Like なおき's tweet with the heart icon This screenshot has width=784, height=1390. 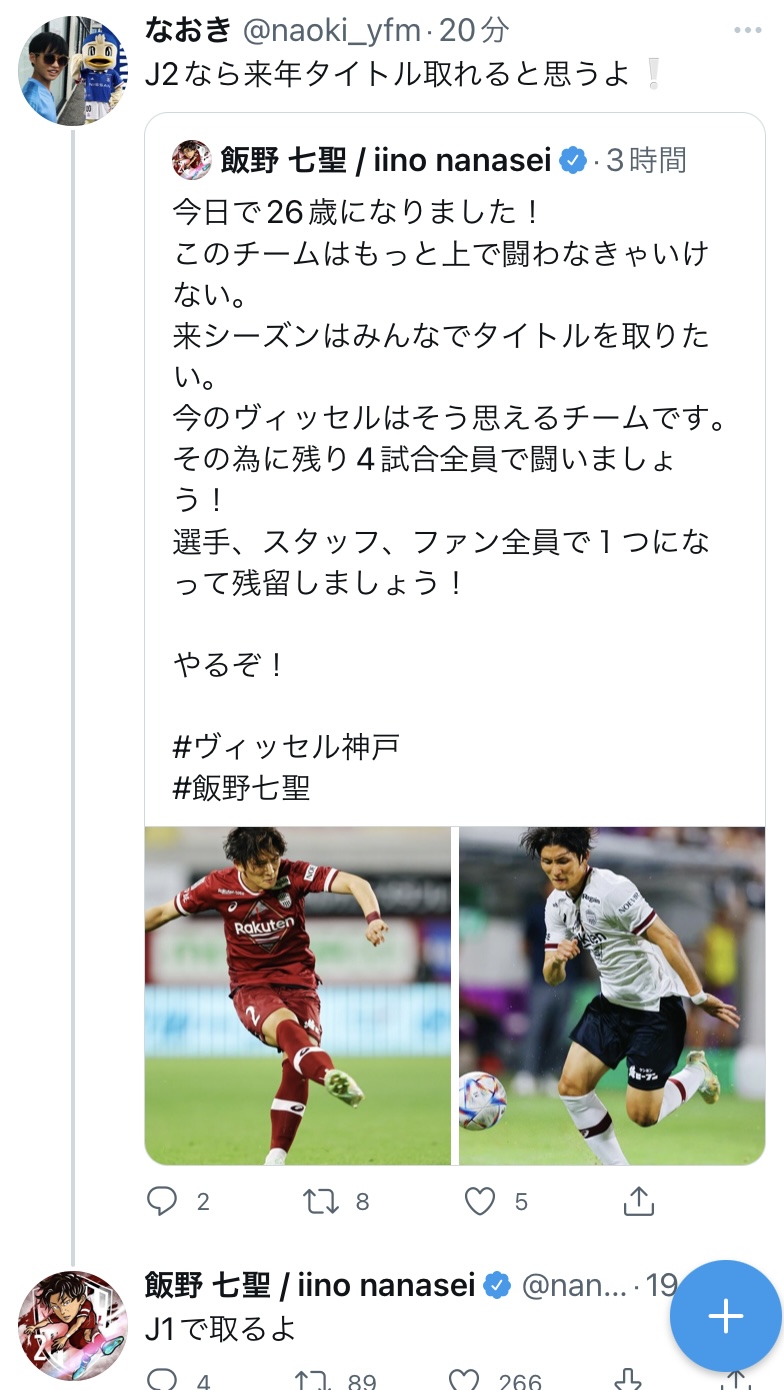point(480,1200)
